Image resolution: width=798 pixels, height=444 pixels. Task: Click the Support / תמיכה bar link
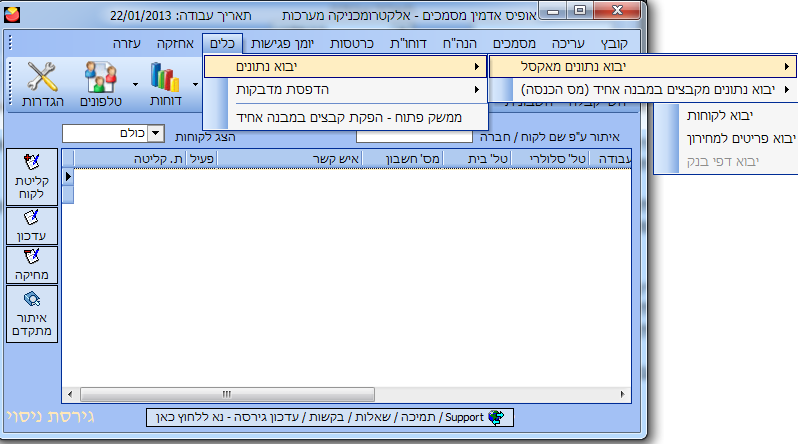330,418
